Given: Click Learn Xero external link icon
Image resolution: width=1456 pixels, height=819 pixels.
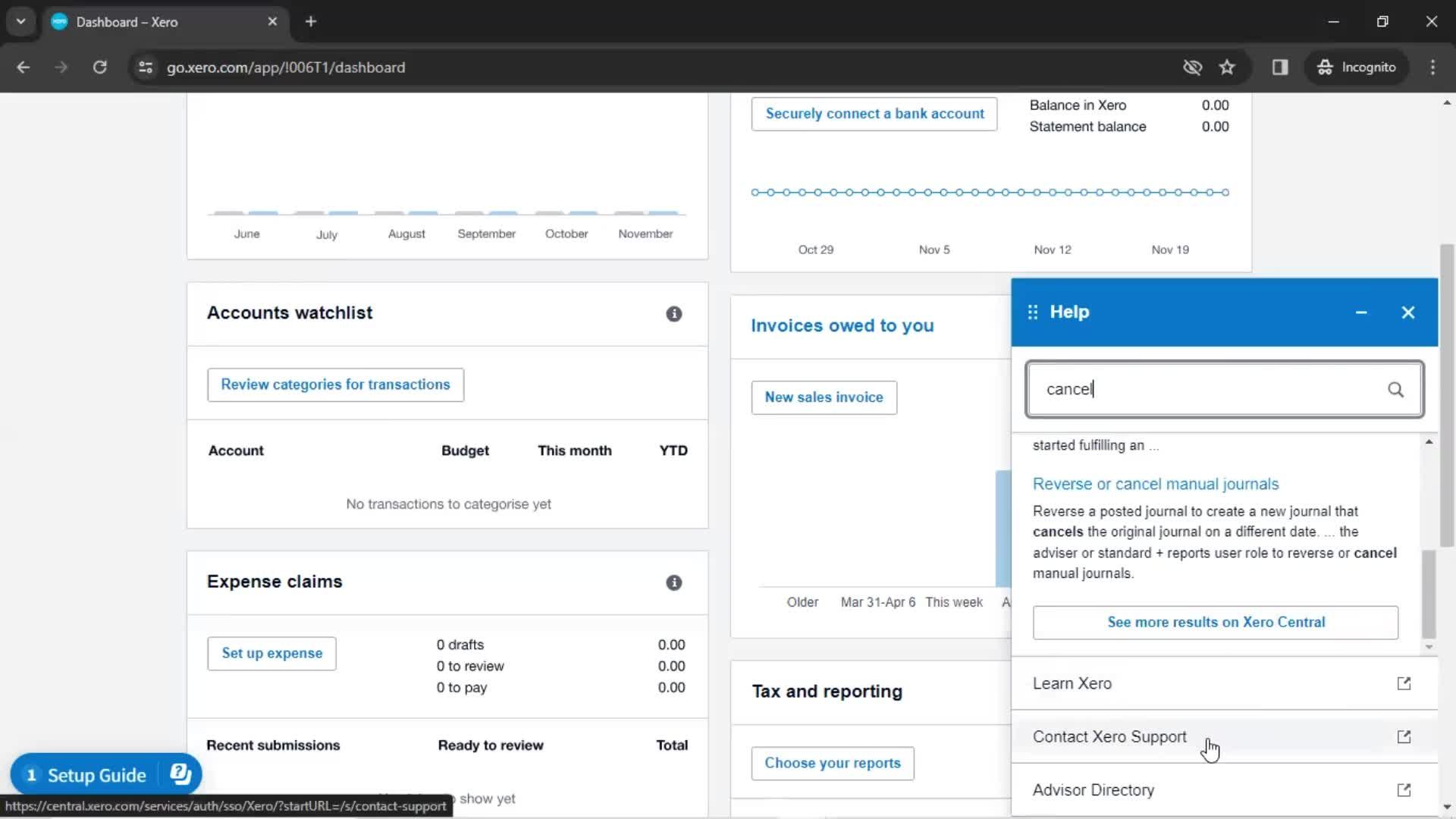Looking at the screenshot, I should (x=1404, y=683).
